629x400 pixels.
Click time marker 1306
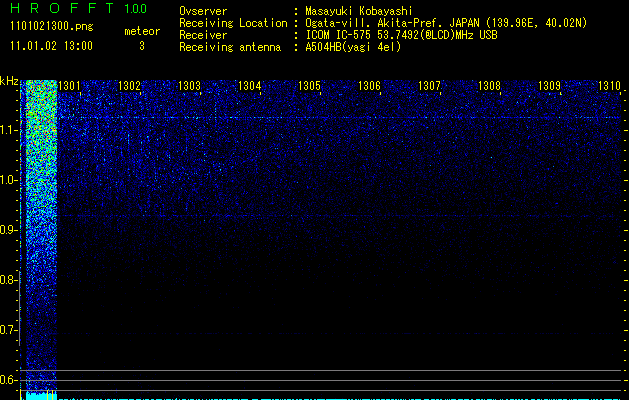[369, 86]
